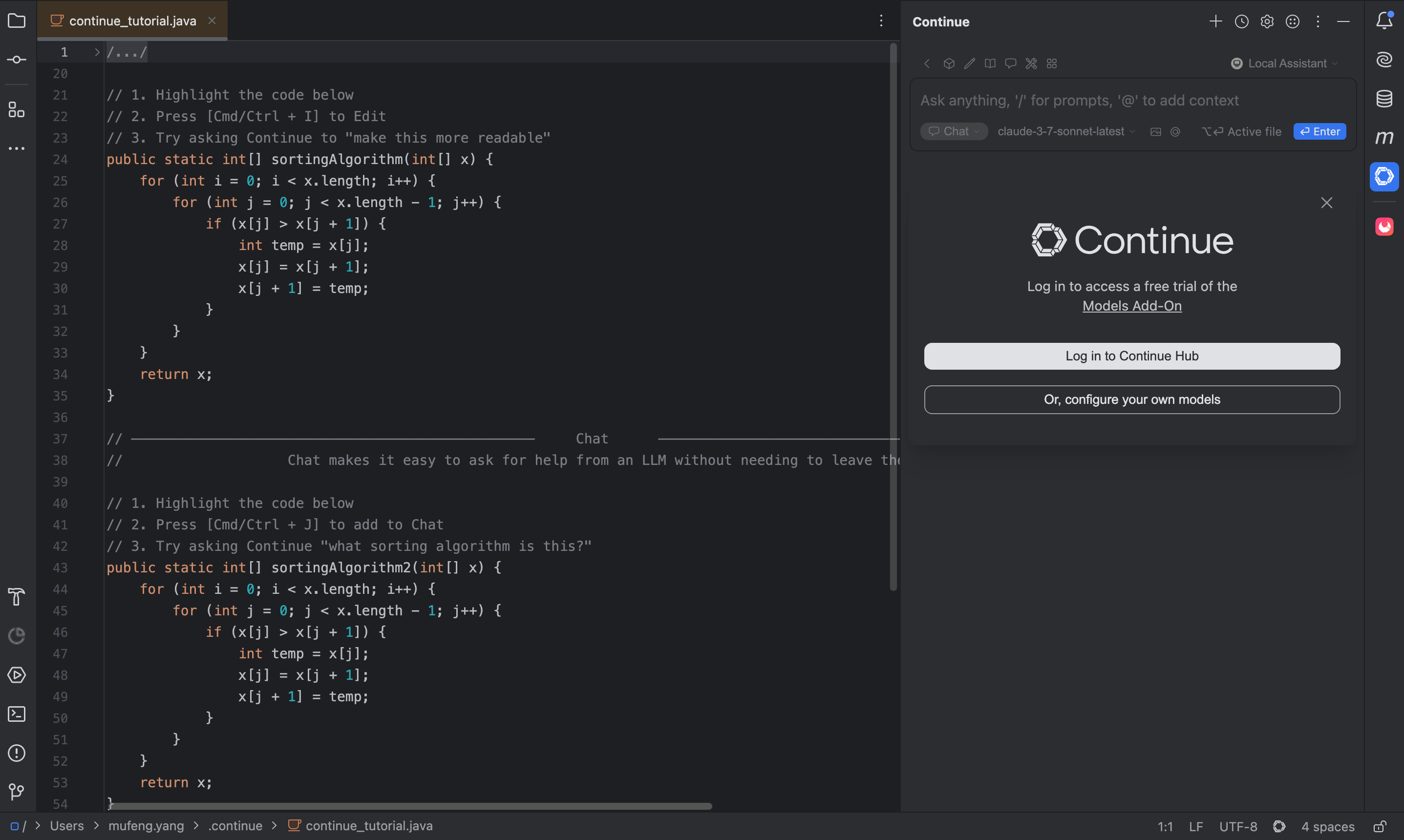The image size is (1404, 840).
Task: Toggle file read-only lock in status bar
Action: (x=1379, y=826)
